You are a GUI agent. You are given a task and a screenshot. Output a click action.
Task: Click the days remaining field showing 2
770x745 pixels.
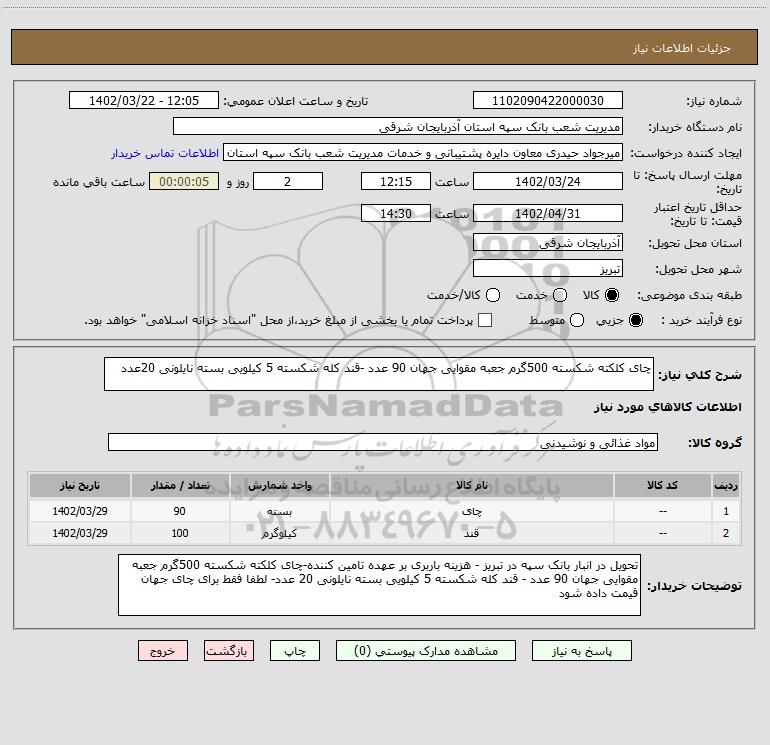(288, 181)
